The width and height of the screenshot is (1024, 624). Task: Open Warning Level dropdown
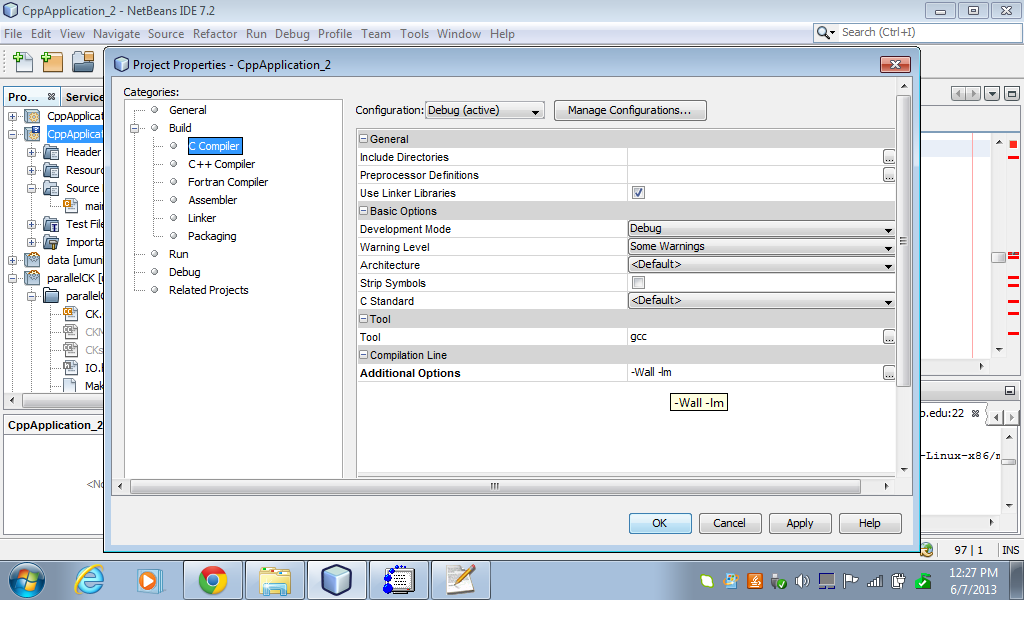click(x=761, y=247)
